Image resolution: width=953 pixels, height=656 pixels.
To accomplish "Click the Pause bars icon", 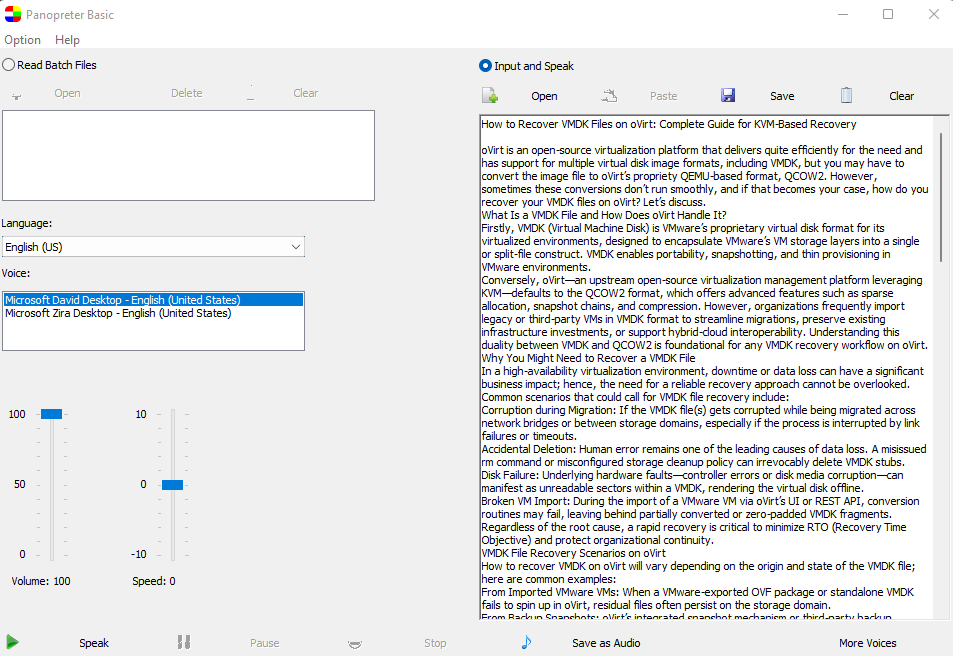I will [x=184, y=642].
